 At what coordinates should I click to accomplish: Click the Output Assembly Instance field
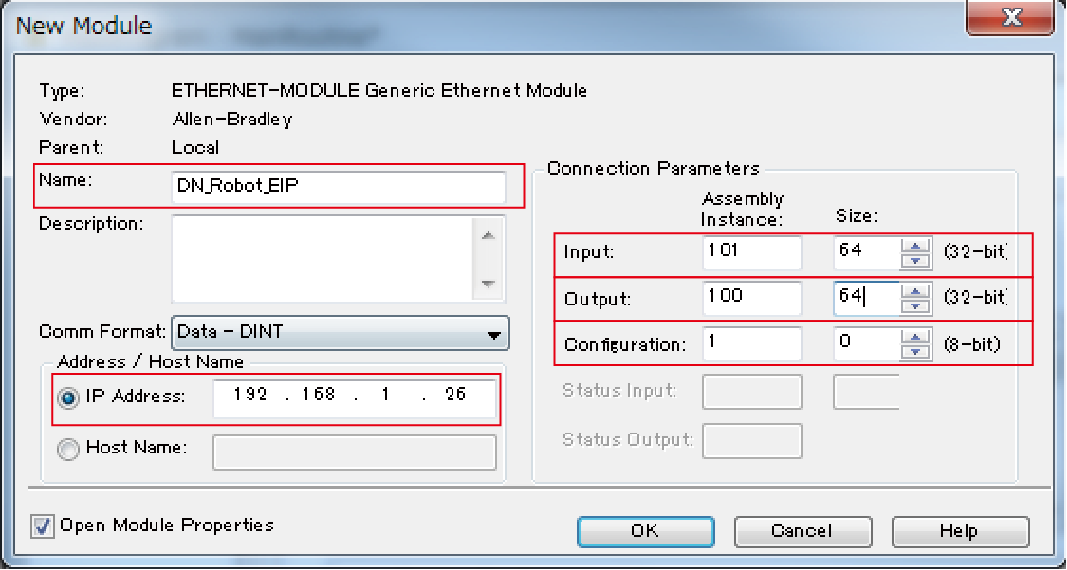click(x=752, y=298)
